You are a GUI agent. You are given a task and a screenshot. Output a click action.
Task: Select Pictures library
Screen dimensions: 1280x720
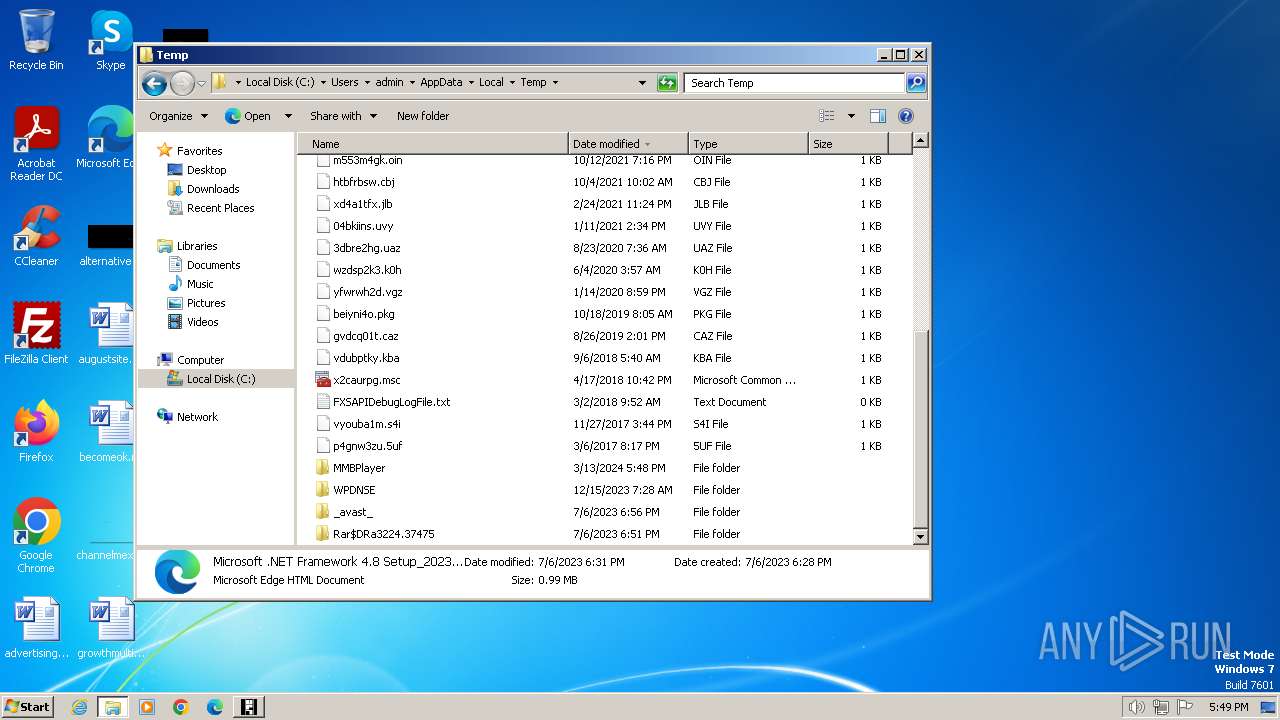tap(206, 303)
